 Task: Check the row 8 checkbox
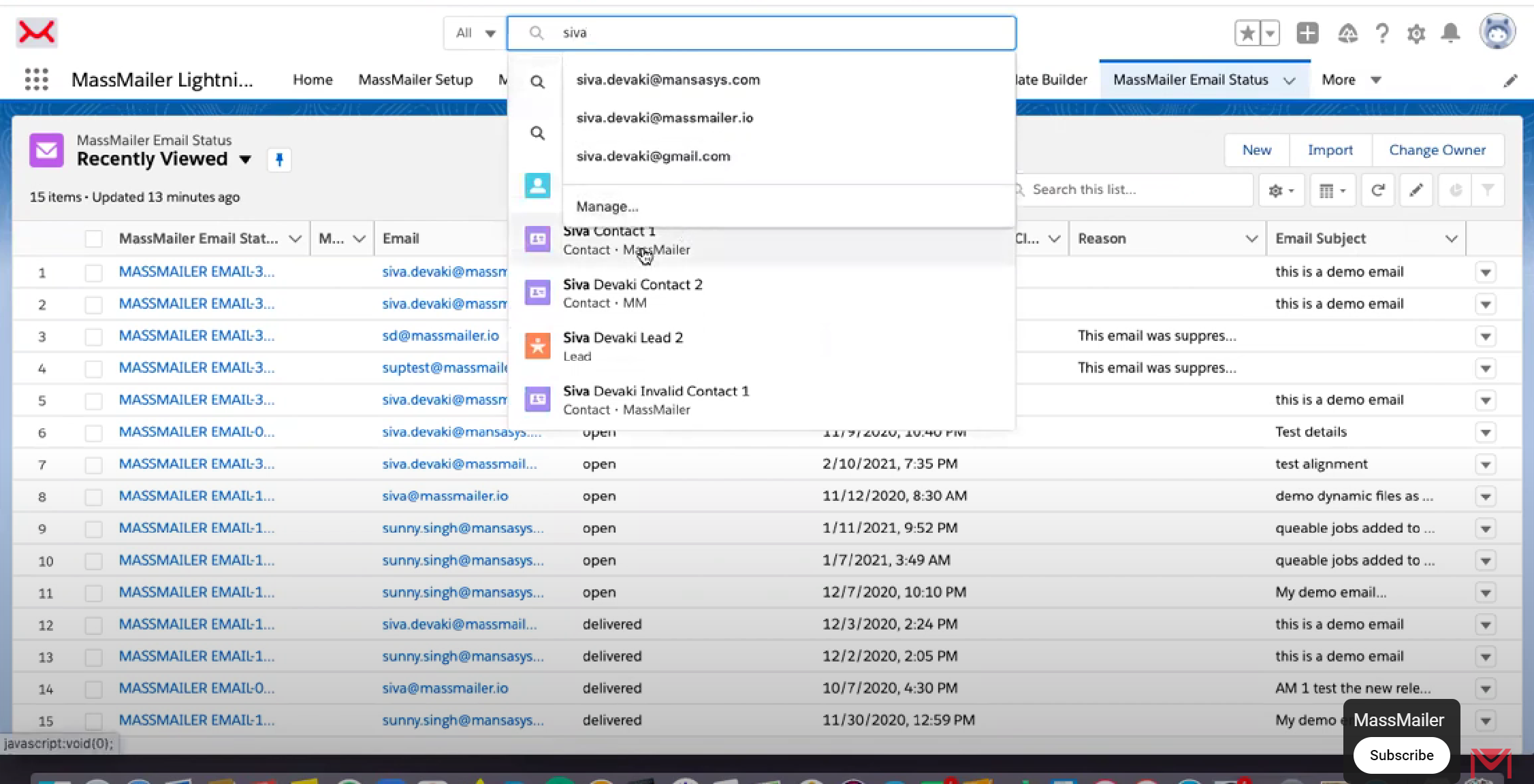coord(93,497)
